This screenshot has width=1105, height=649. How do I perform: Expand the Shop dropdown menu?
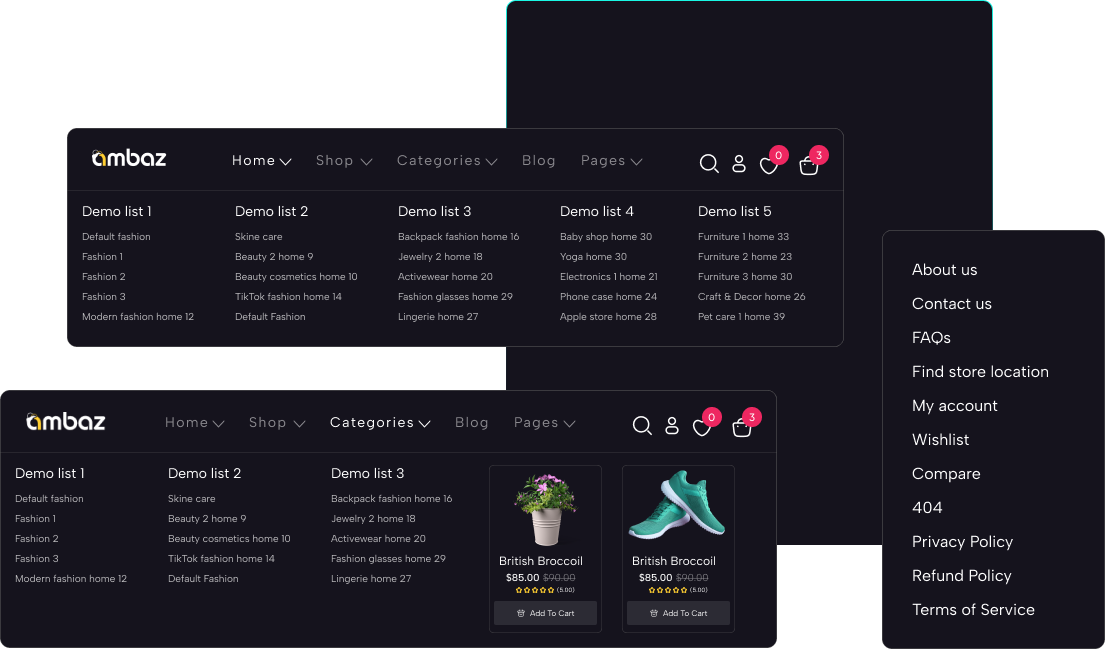(x=343, y=160)
